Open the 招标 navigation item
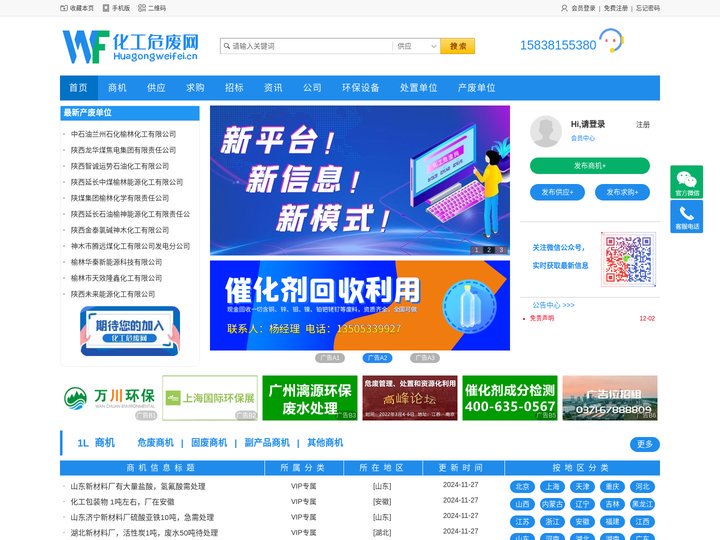This screenshot has height=540, width=720. pos(234,88)
